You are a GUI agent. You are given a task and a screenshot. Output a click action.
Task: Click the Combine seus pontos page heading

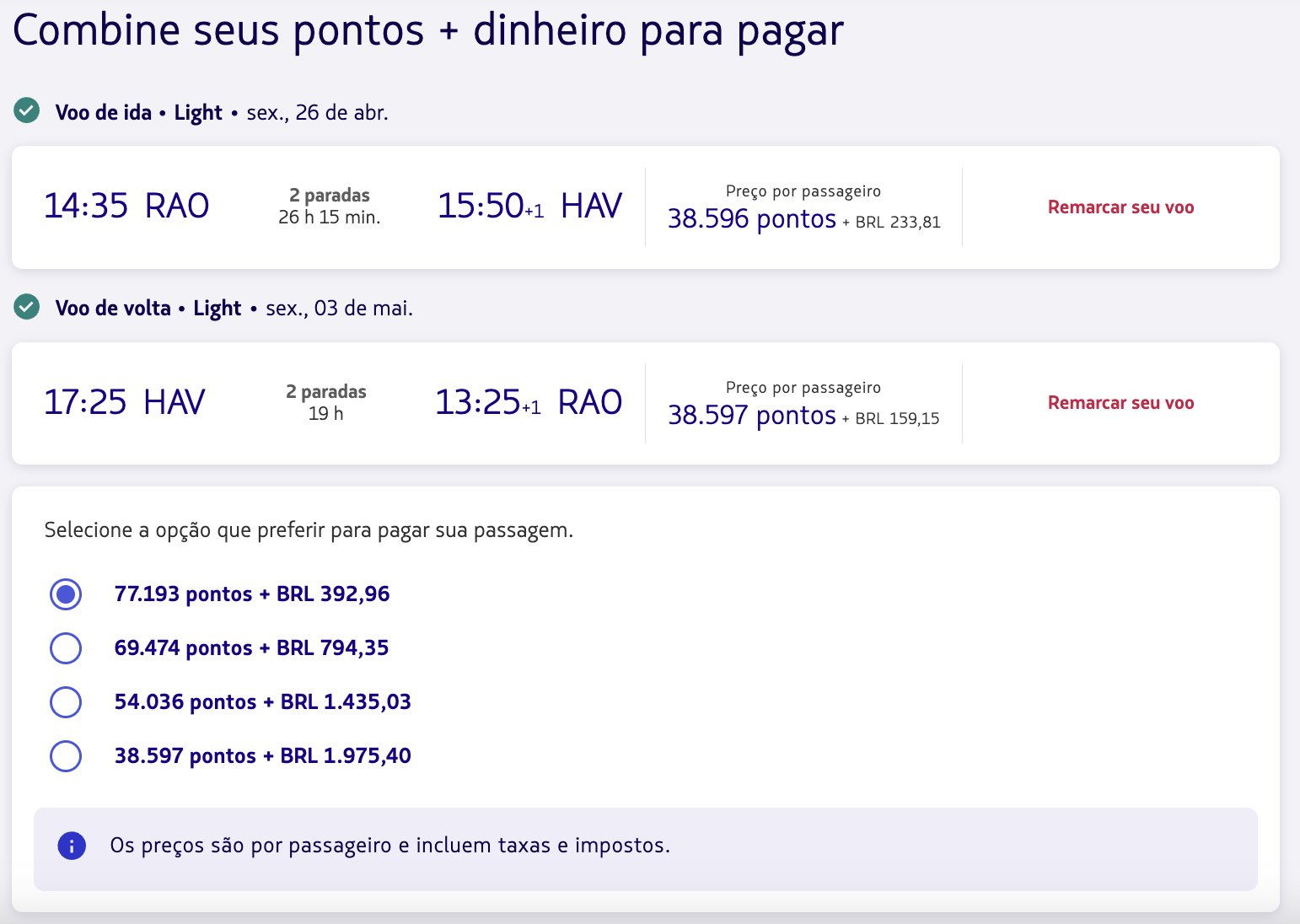428,30
